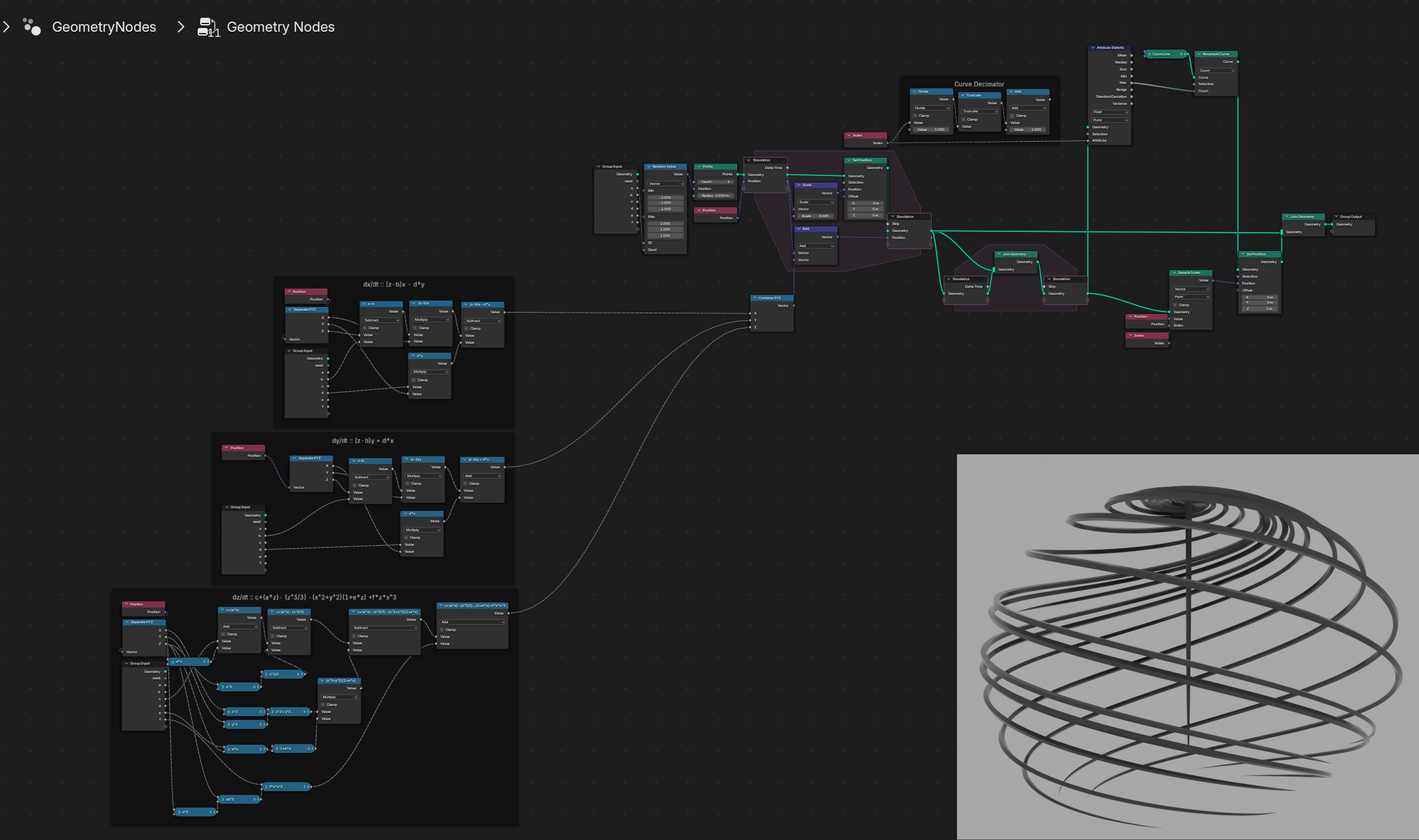This screenshot has width=1419, height=840.
Task: Open the Float data type dropdown on Attribute Statistic
Action: point(1110,112)
